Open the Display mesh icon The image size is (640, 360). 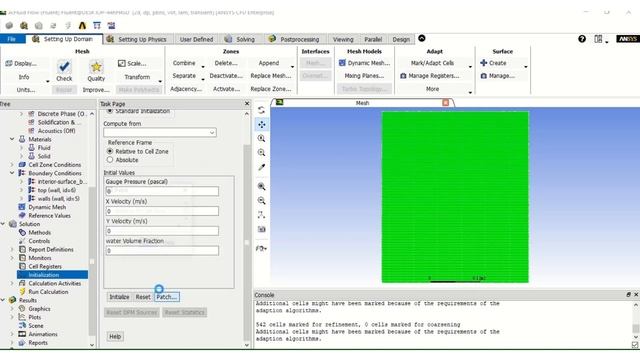tap(9, 63)
